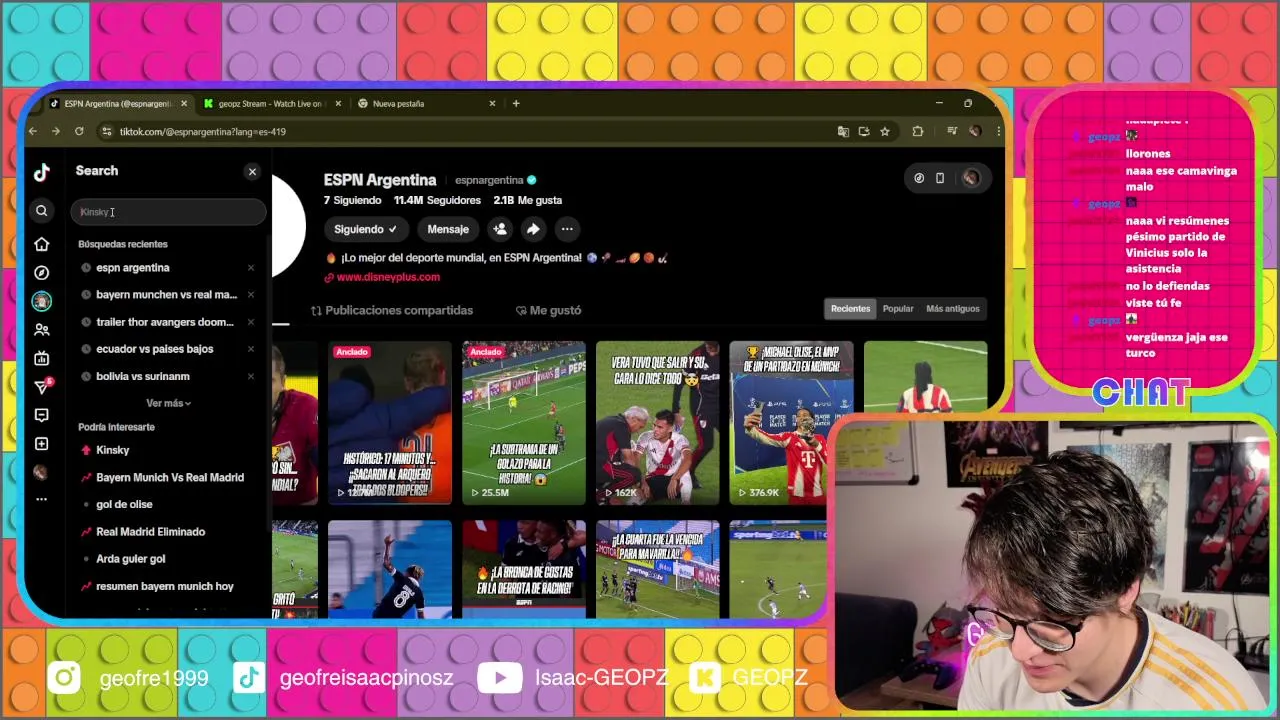Select suggestion 'Bayern Munich Vs Real Madrid'
1280x720 pixels.
tap(170, 477)
